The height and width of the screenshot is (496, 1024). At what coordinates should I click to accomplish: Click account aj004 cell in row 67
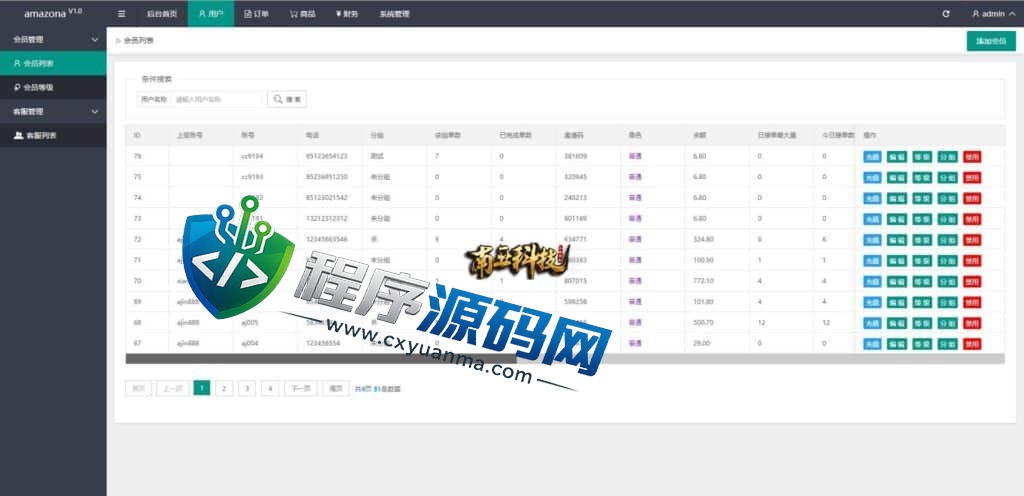251,343
